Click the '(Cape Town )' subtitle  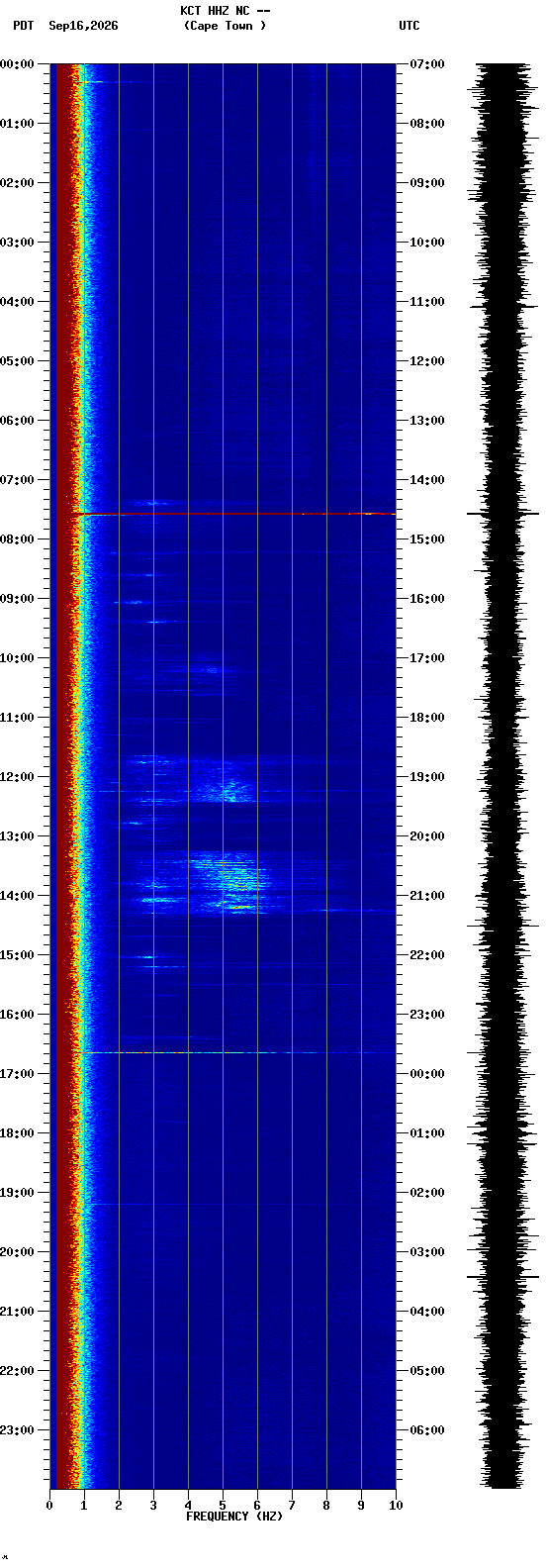[x=225, y=26]
